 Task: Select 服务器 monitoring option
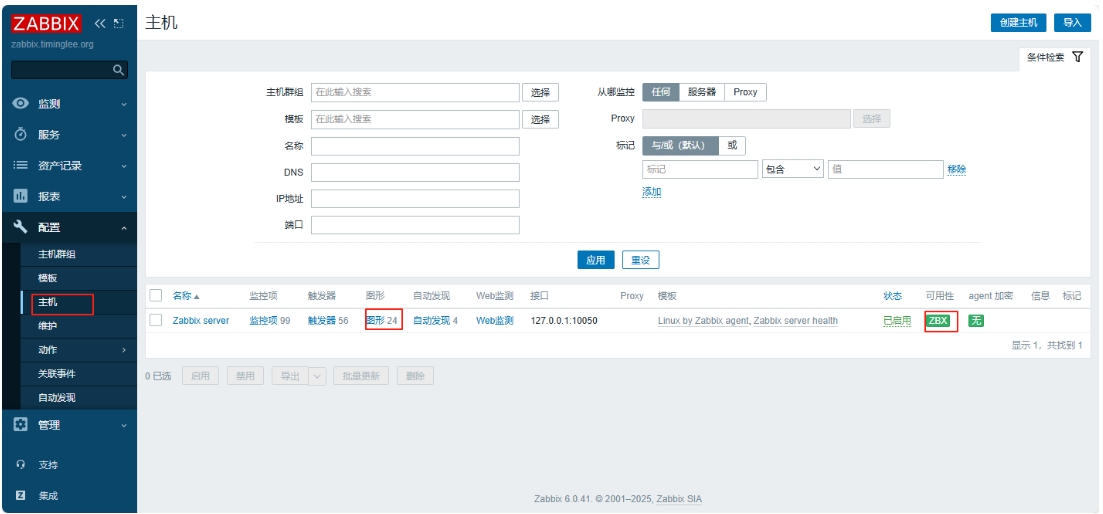pyautogui.click(x=702, y=92)
